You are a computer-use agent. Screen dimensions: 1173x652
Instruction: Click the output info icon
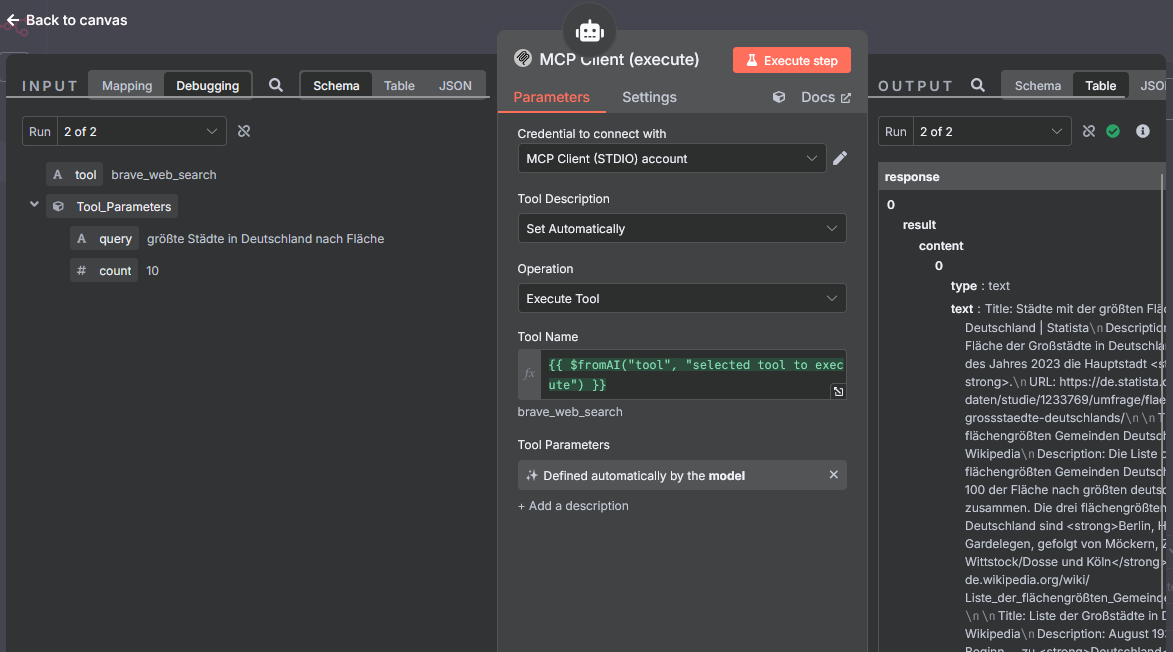(x=1142, y=131)
